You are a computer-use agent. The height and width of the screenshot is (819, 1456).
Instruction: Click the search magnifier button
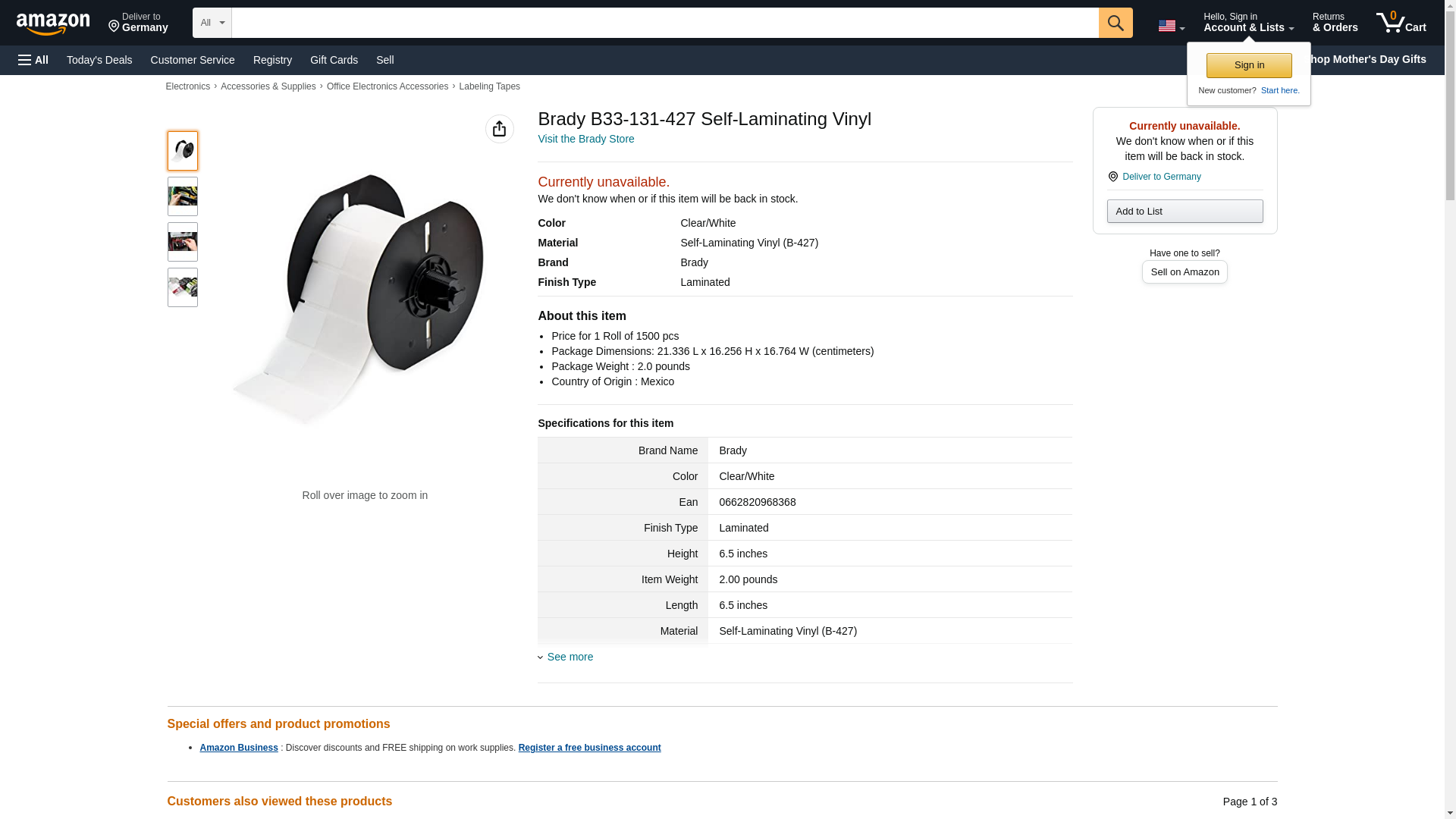coord(1115,23)
